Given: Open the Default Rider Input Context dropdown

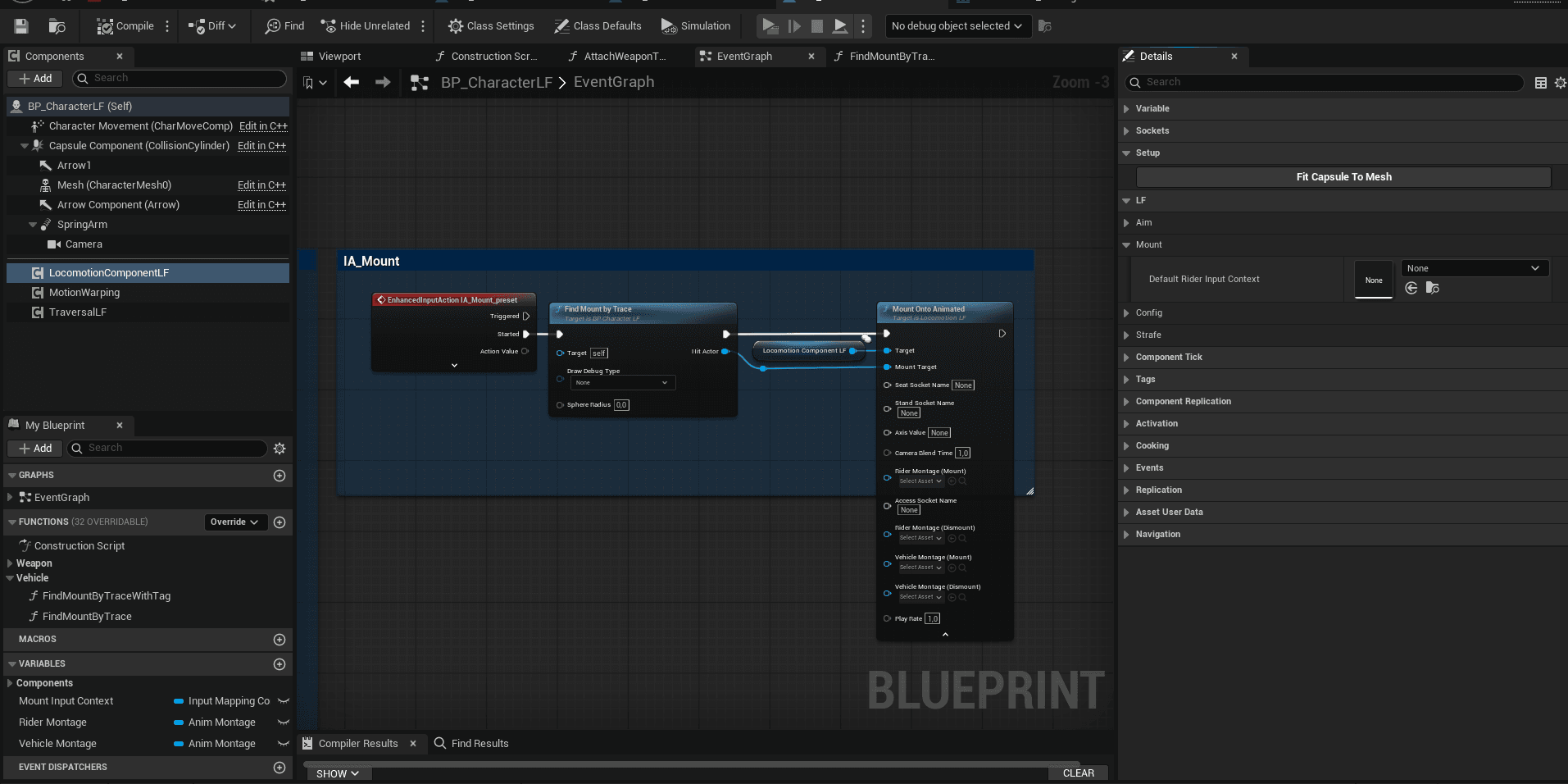Looking at the screenshot, I should tap(1474, 269).
